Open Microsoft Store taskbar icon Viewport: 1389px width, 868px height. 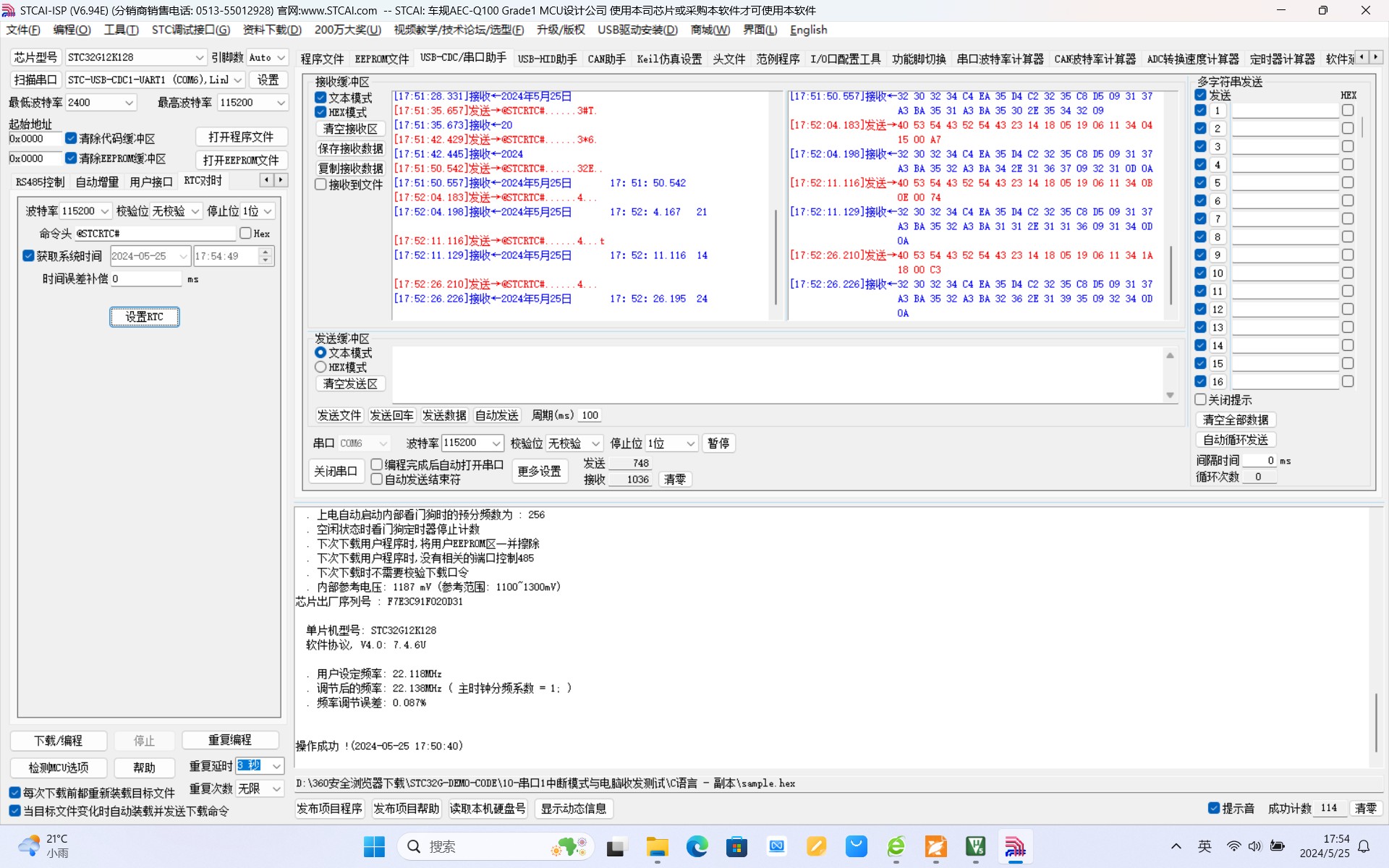[736, 846]
